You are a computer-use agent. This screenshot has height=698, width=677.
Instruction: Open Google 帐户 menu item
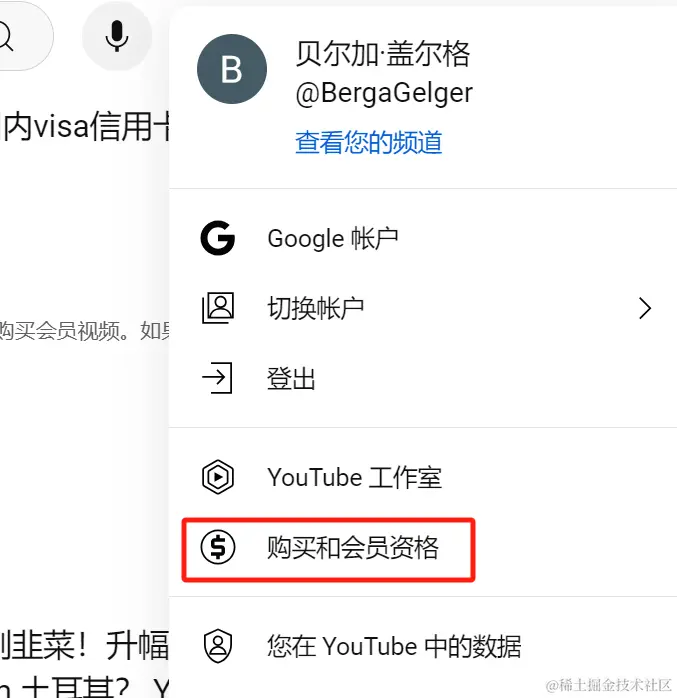click(x=423, y=238)
